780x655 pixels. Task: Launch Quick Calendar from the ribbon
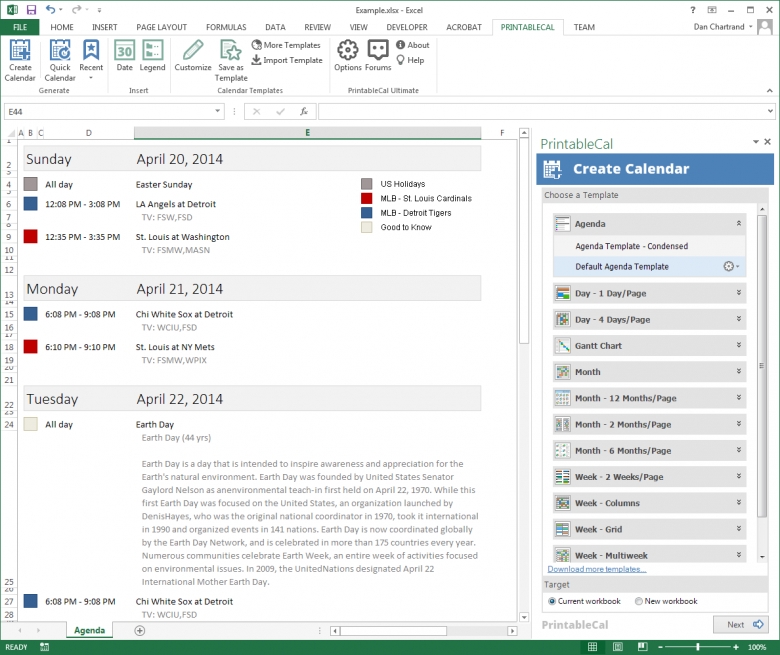(x=60, y=60)
